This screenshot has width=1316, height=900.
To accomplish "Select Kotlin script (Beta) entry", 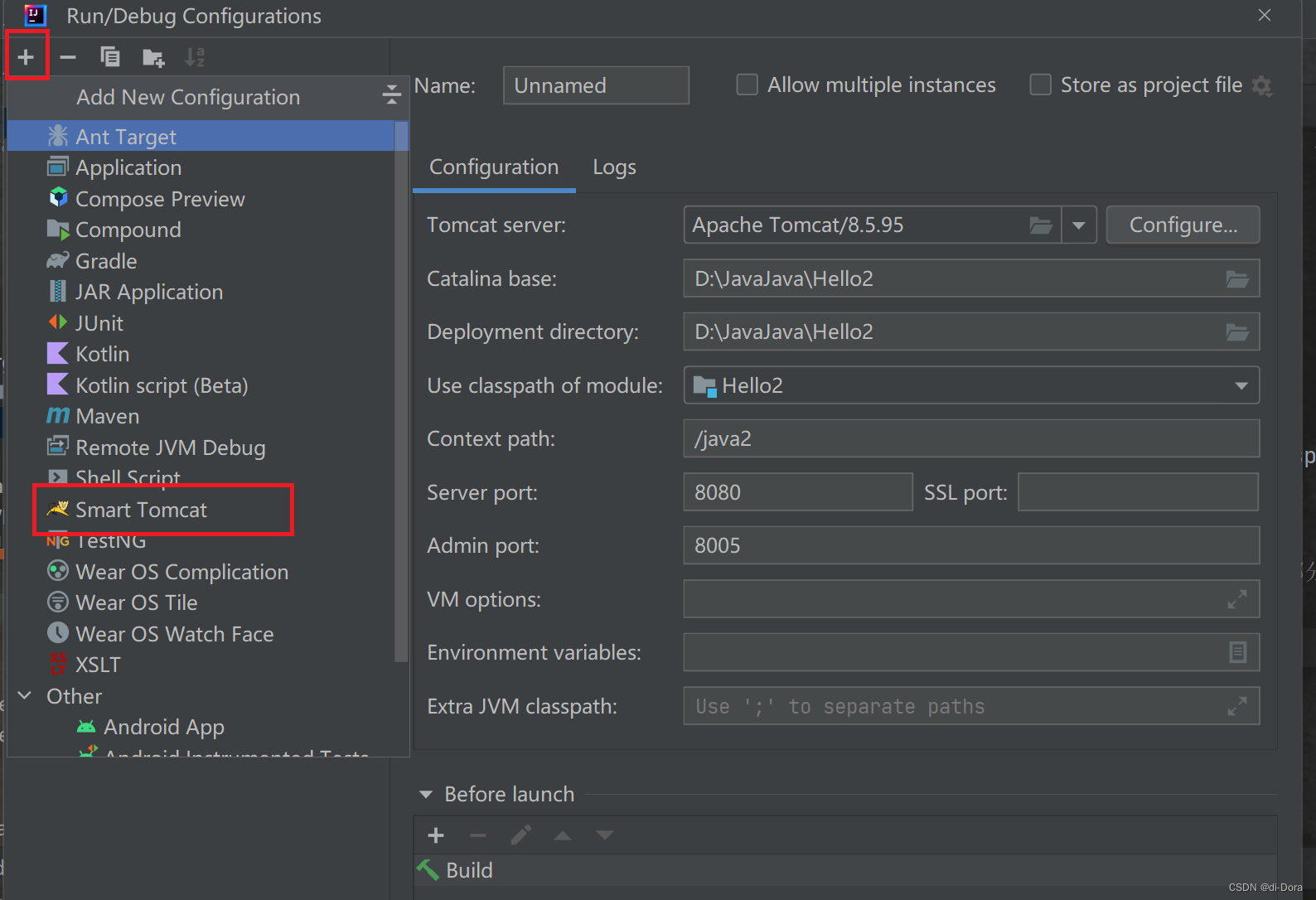I will click(201, 385).
